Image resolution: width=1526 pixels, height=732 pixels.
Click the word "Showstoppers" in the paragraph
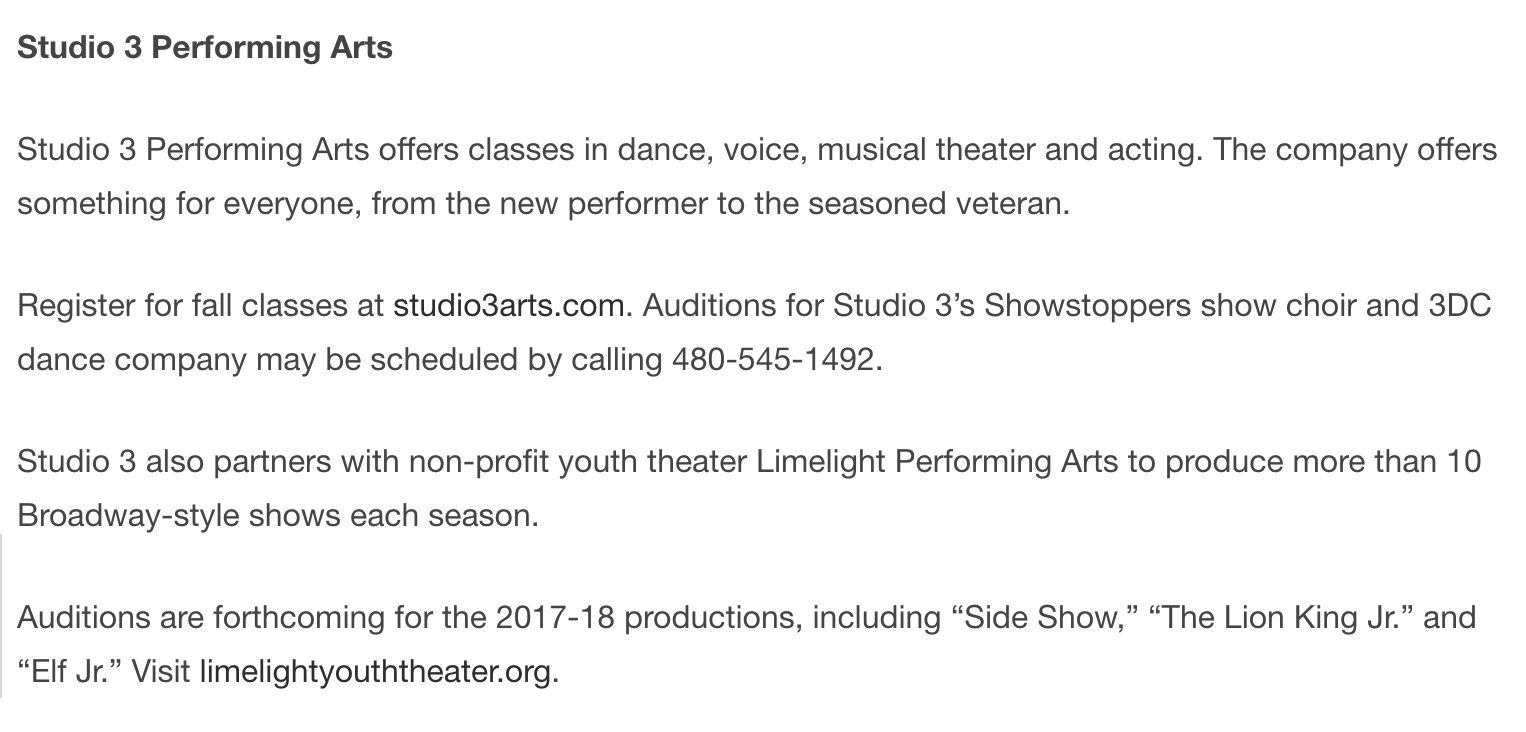pos(1087,305)
